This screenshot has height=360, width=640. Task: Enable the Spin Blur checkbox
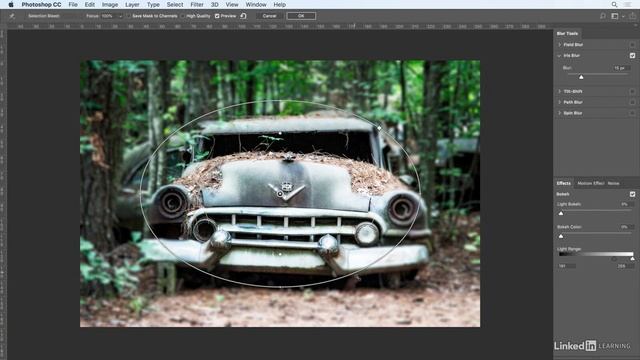(632, 113)
